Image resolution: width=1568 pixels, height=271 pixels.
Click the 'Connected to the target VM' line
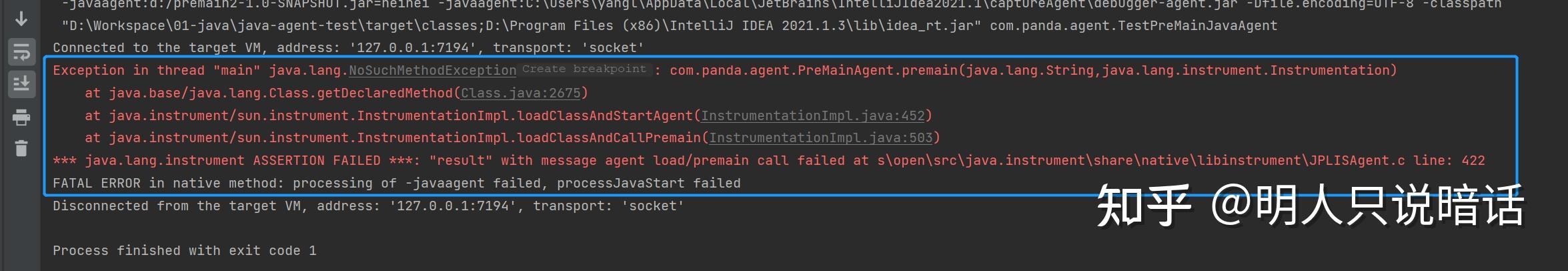(x=348, y=47)
